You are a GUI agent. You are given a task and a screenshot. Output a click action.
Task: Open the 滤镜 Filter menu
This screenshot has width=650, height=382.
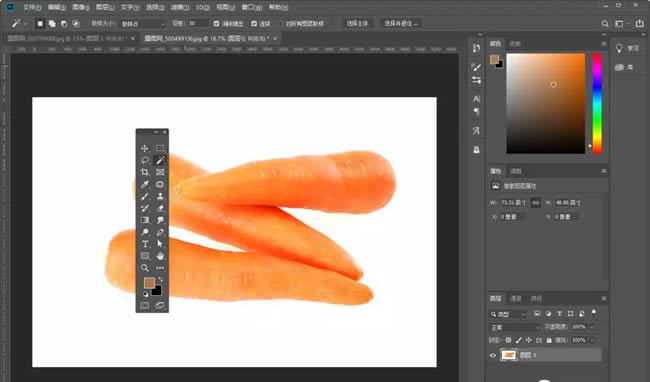point(179,7)
